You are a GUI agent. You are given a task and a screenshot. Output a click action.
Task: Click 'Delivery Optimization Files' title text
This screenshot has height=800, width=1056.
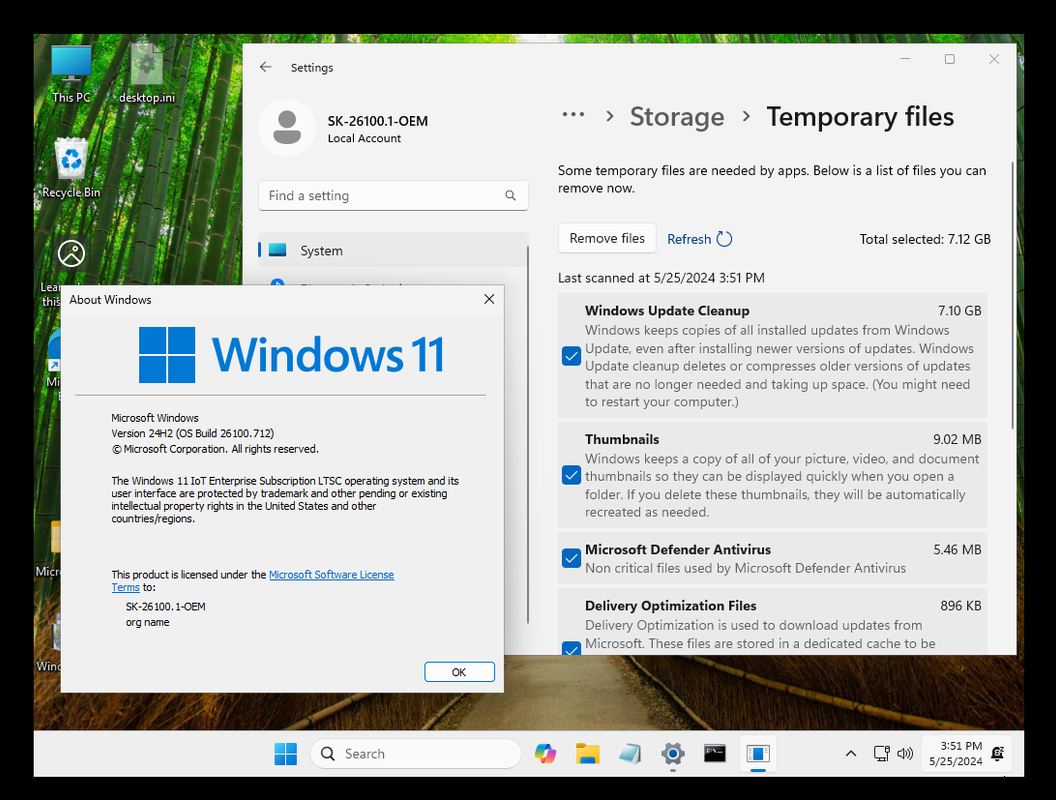(670, 605)
